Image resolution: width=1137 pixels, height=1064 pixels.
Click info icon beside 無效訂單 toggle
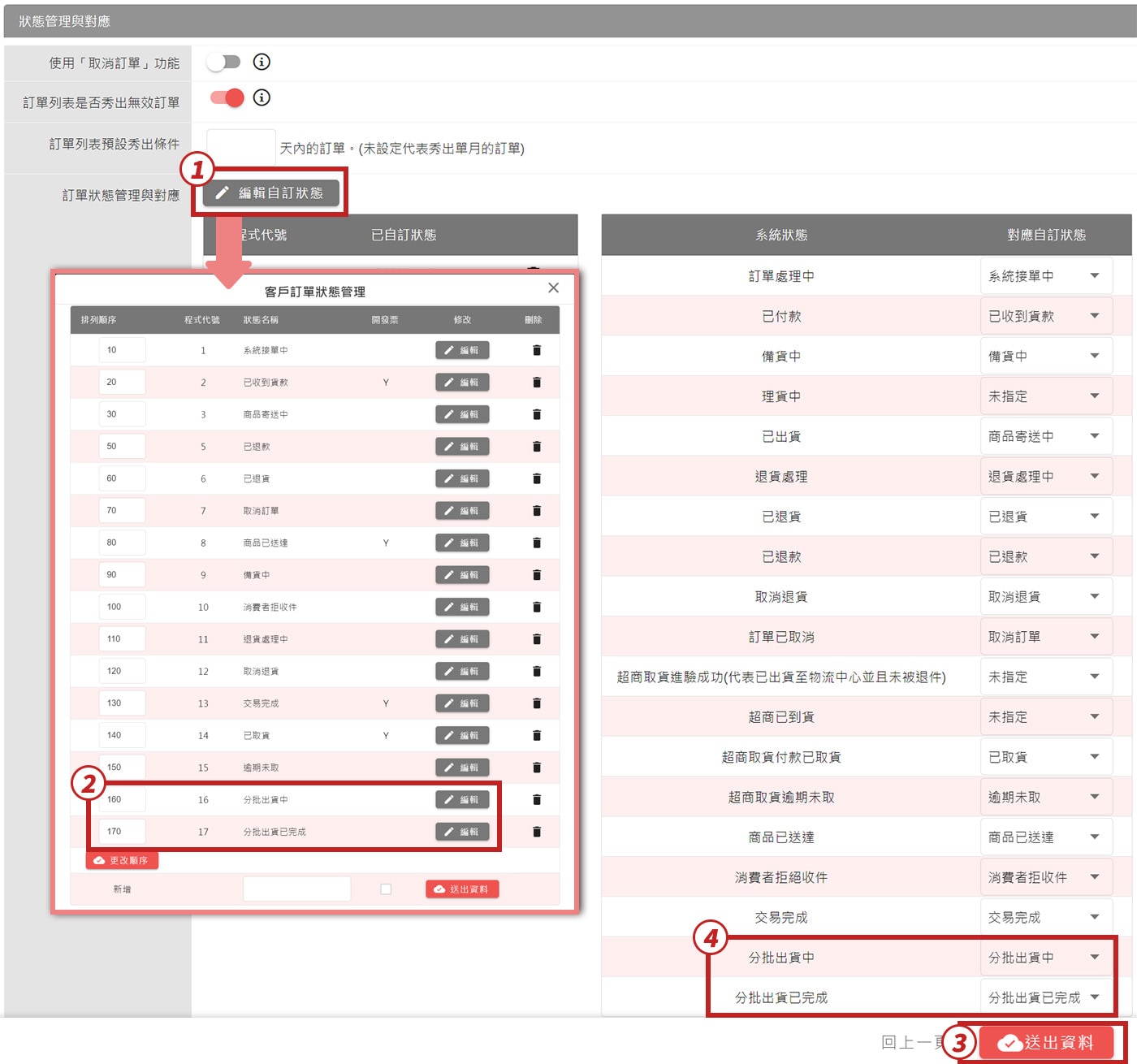click(x=262, y=97)
